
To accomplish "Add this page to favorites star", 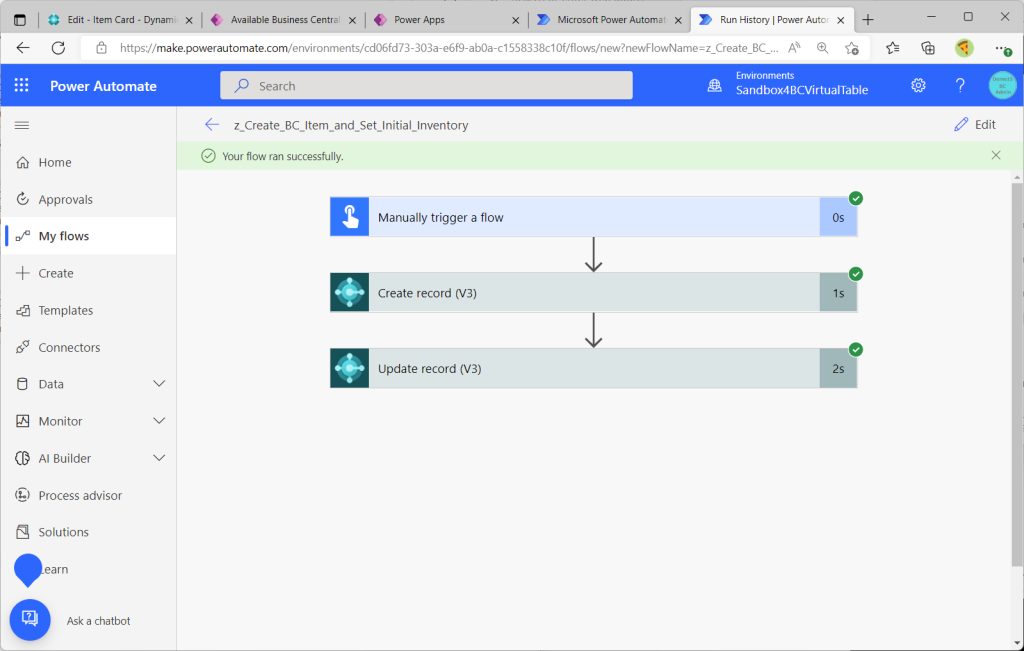I will (x=852, y=48).
